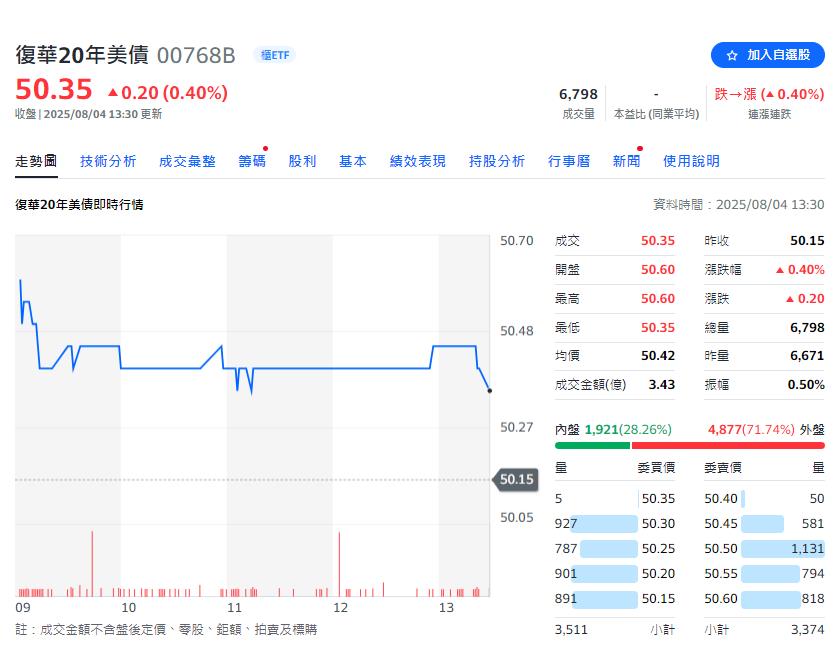The height and width of the screenshot is (648, 839).
Task: Click the 外盤 volume 4,877(71.74%)
Action: [x=751, y=430]
